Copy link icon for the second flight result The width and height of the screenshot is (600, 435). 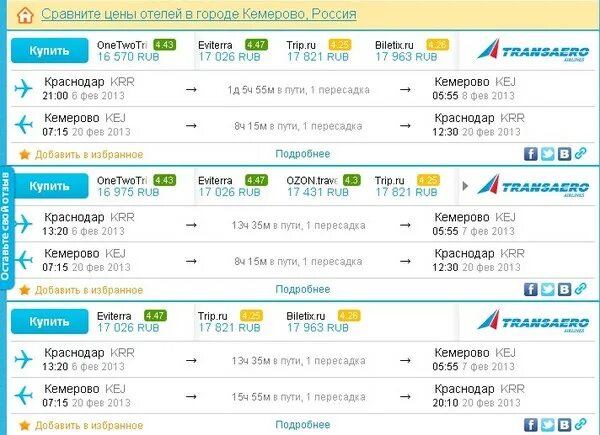tap(580, 288)
